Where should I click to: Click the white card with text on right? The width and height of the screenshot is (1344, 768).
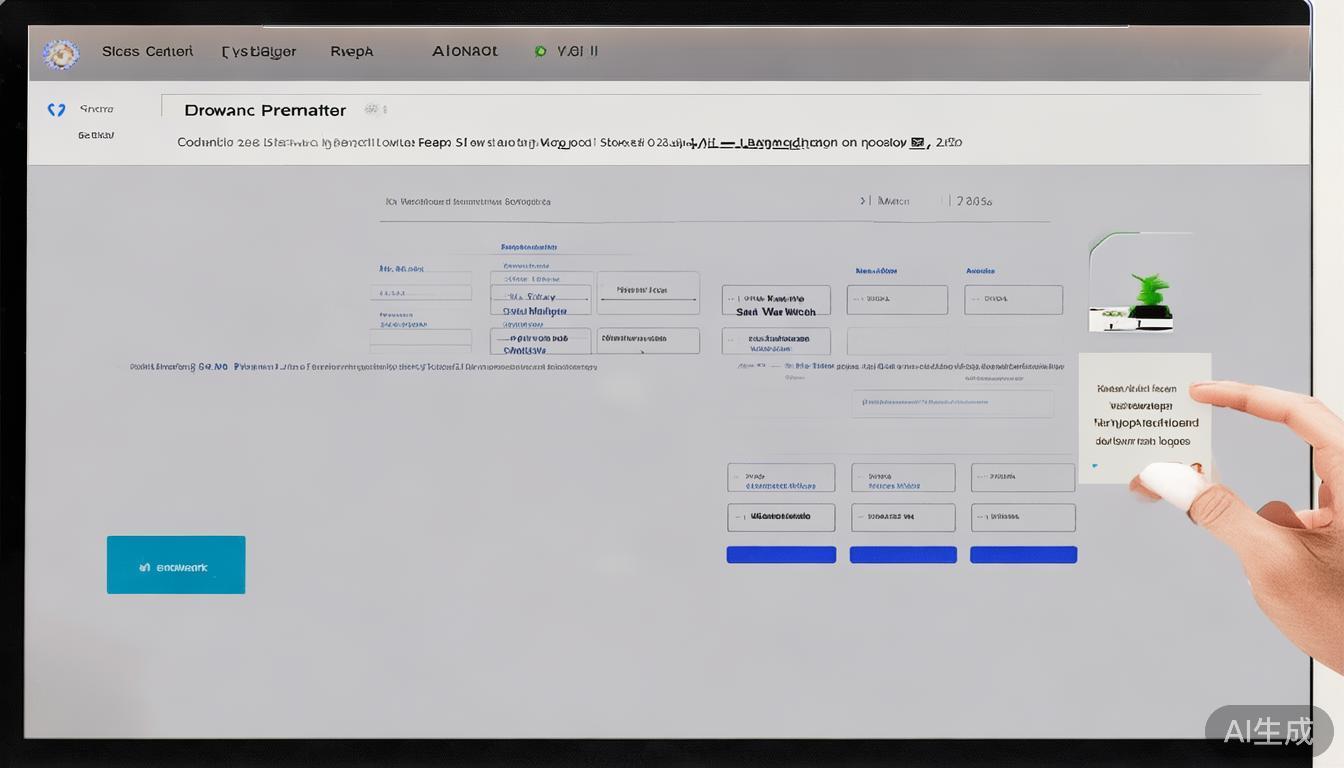[1144, 417]
